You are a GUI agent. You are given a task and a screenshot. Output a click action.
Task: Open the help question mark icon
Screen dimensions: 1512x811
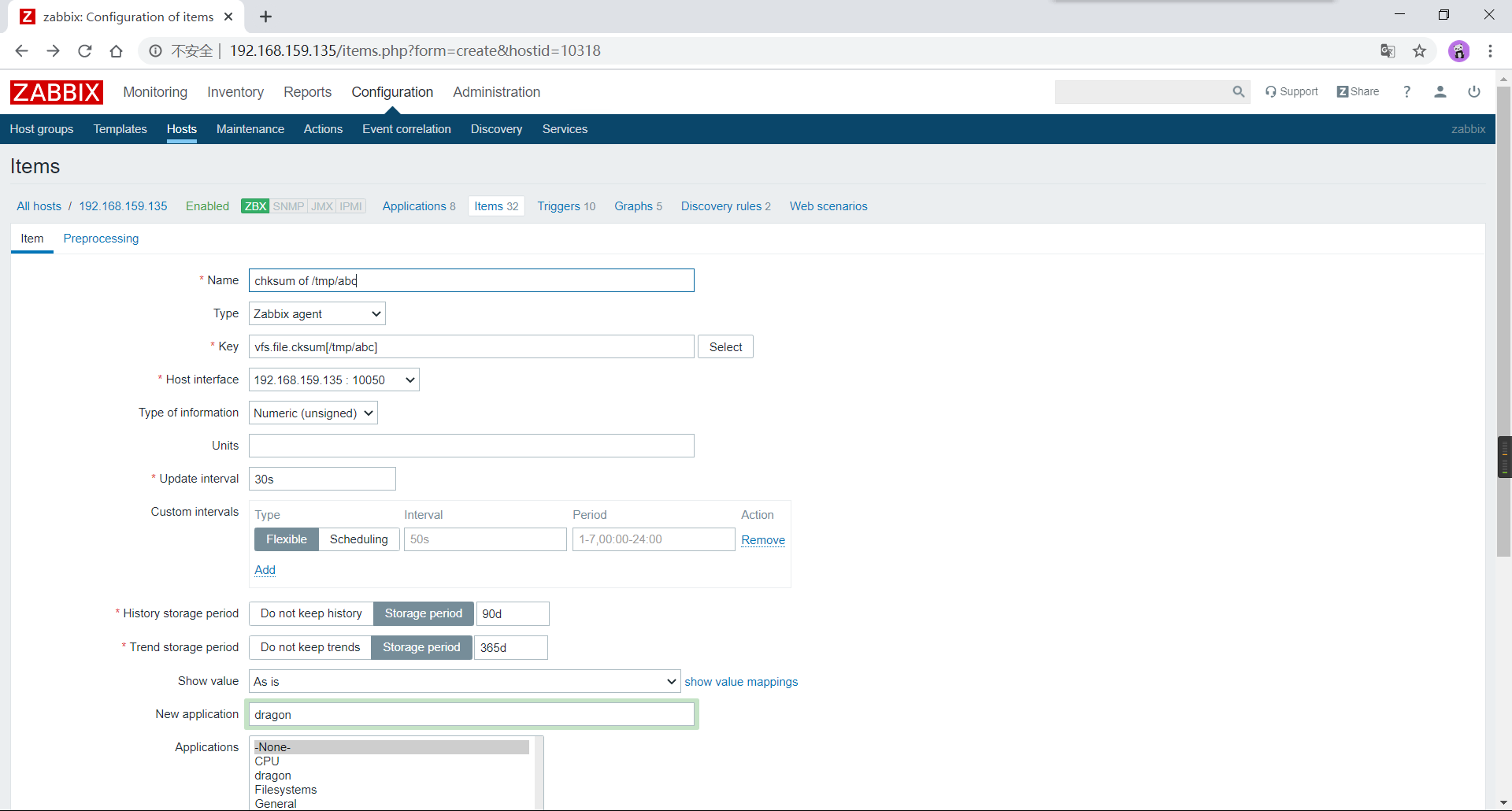coord(1407,92)
